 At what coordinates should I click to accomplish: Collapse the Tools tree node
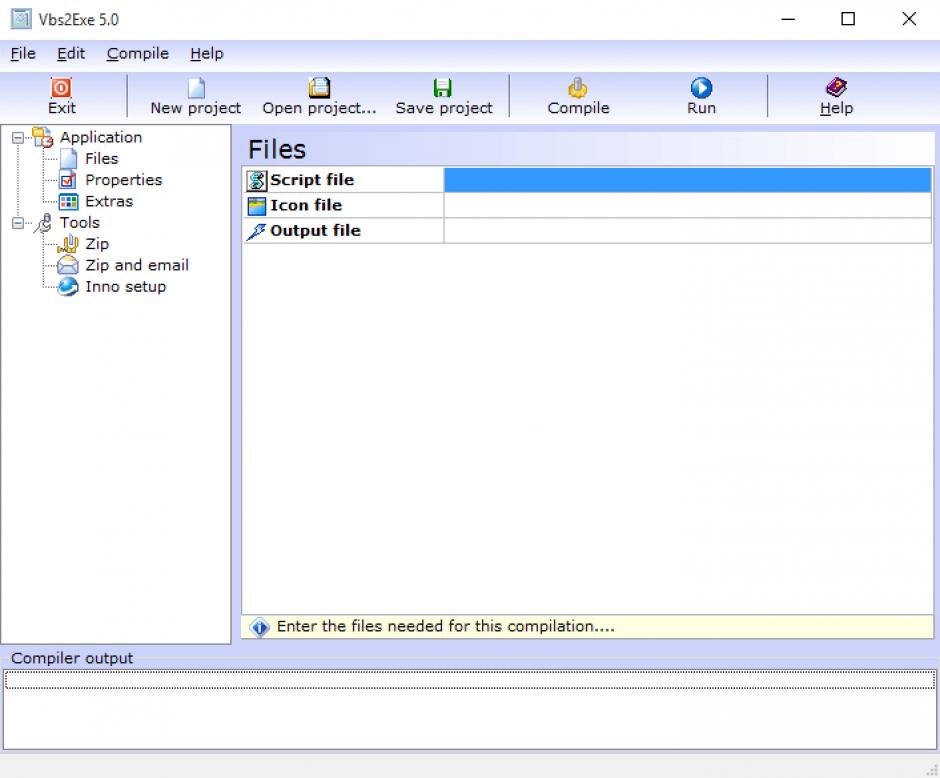[18, 223]
